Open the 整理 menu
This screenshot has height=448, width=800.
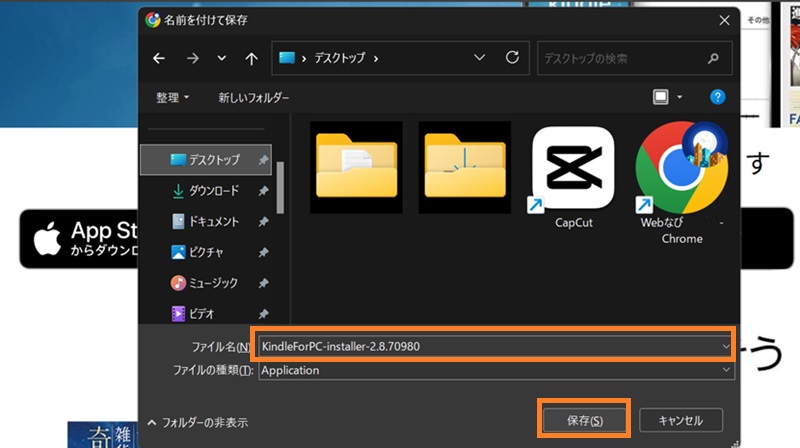(172, 97)
